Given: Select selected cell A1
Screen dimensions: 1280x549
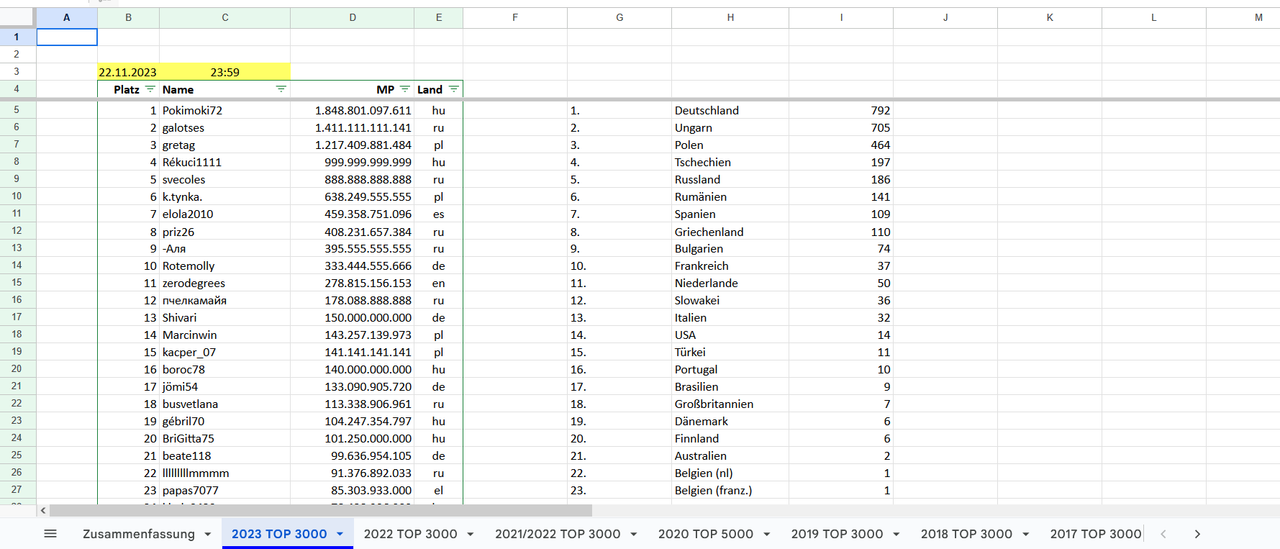Looking at the screenshot, I should pos(67,37).
